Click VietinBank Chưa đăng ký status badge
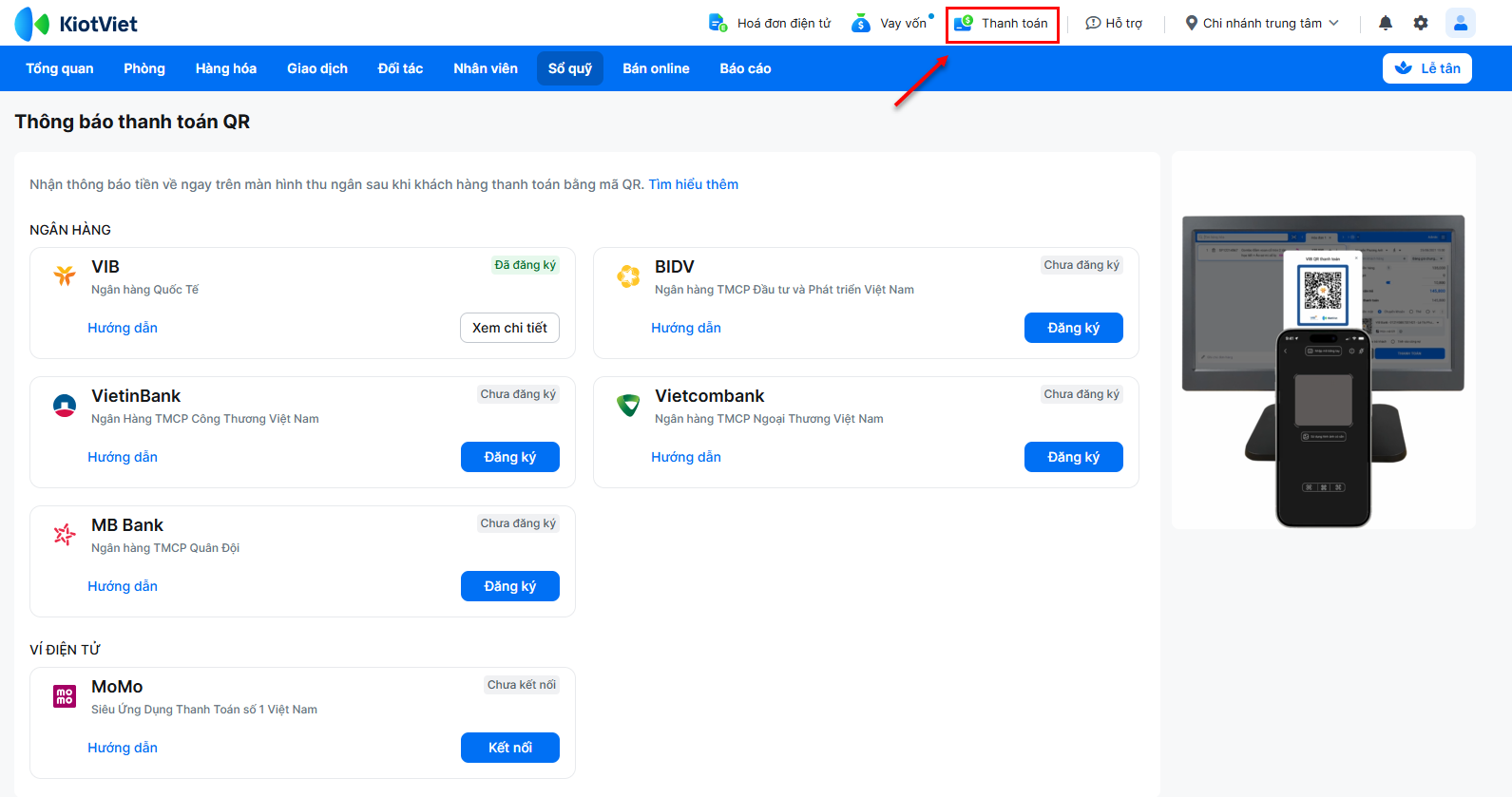 518,394
